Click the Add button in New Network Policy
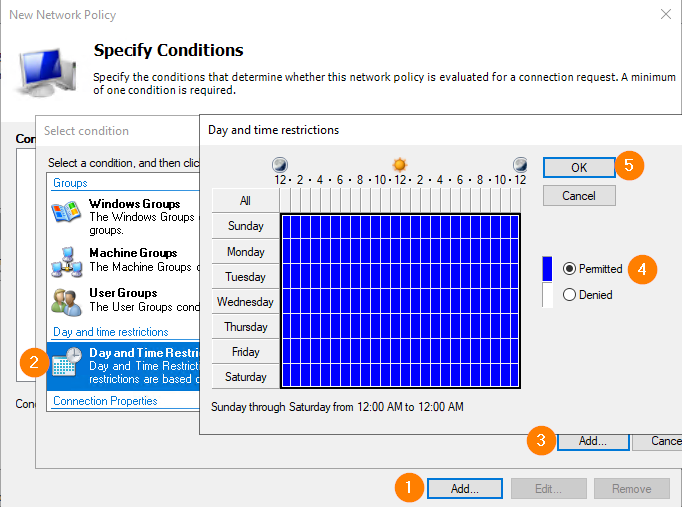 [x=464, y=489]
